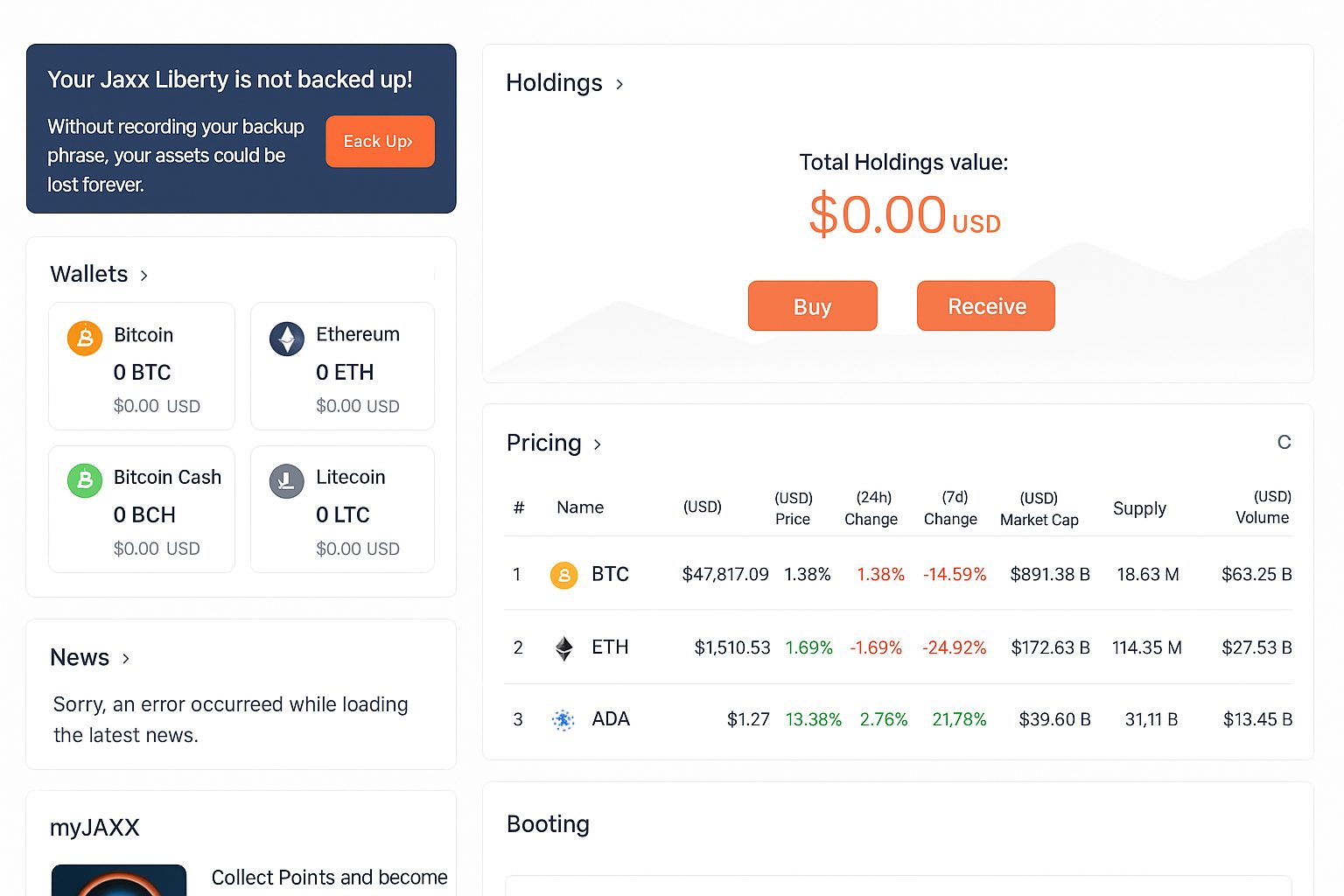Viewport: 1344px width, 896px height.
Task: Expand the Wallets section chevron
Action: 144,276
